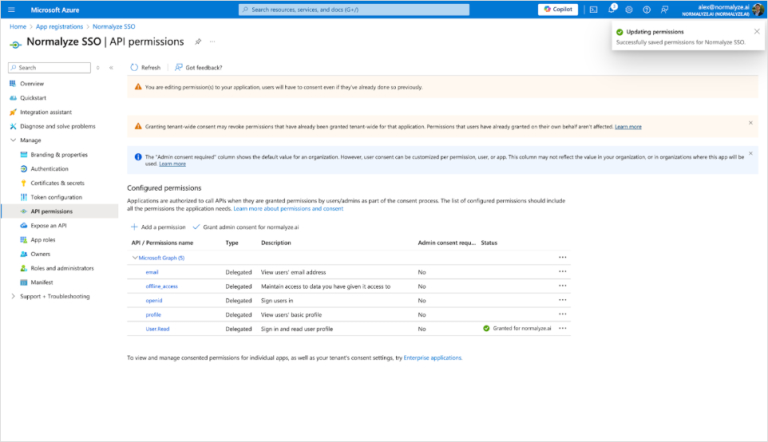The height and width of the screenshot is (442, 768).
Task: Collapse the Microsoft Graph permissions group
Action: tap(134, 258)
